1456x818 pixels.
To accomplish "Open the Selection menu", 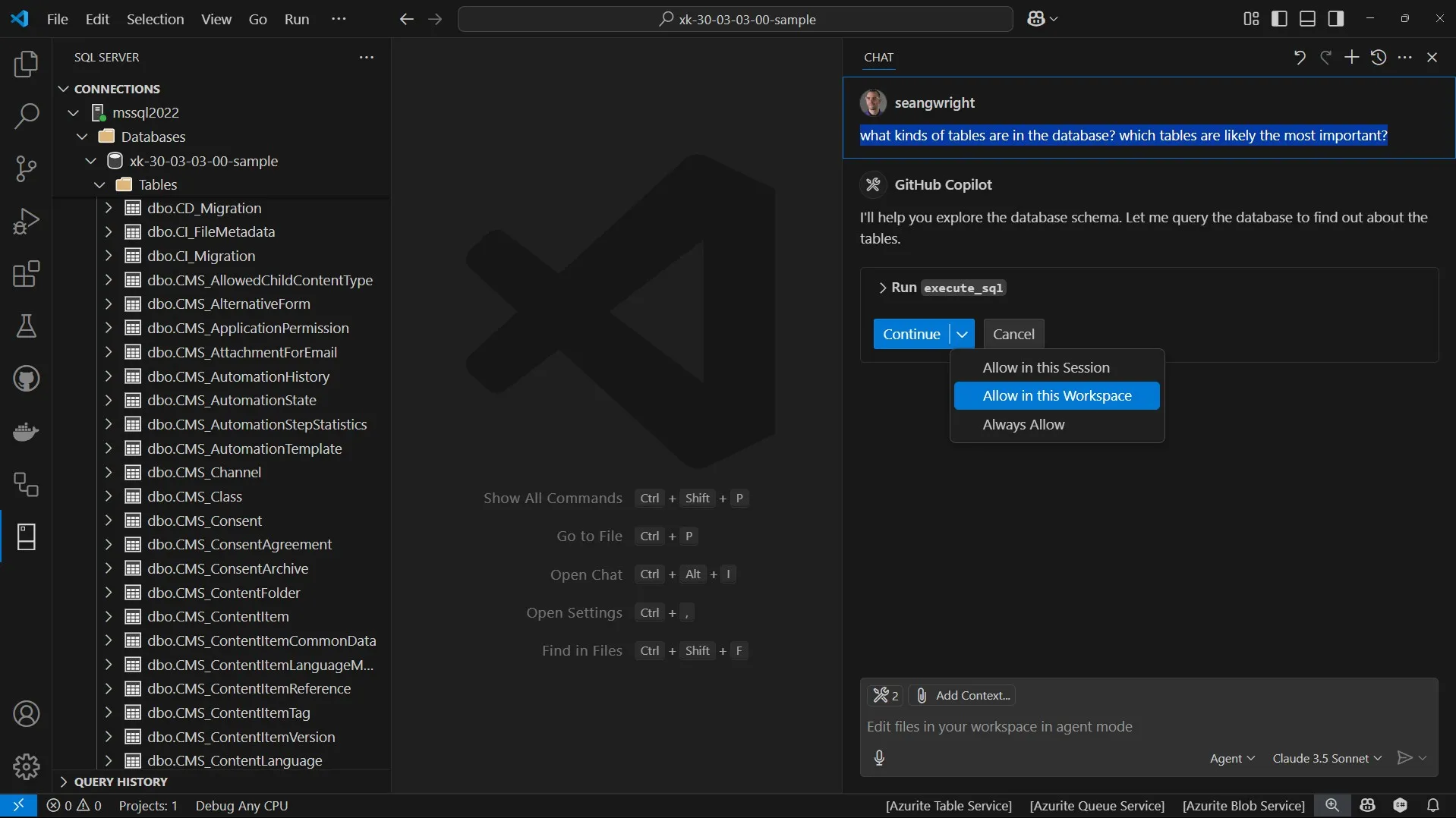I will tap(155, 19).
